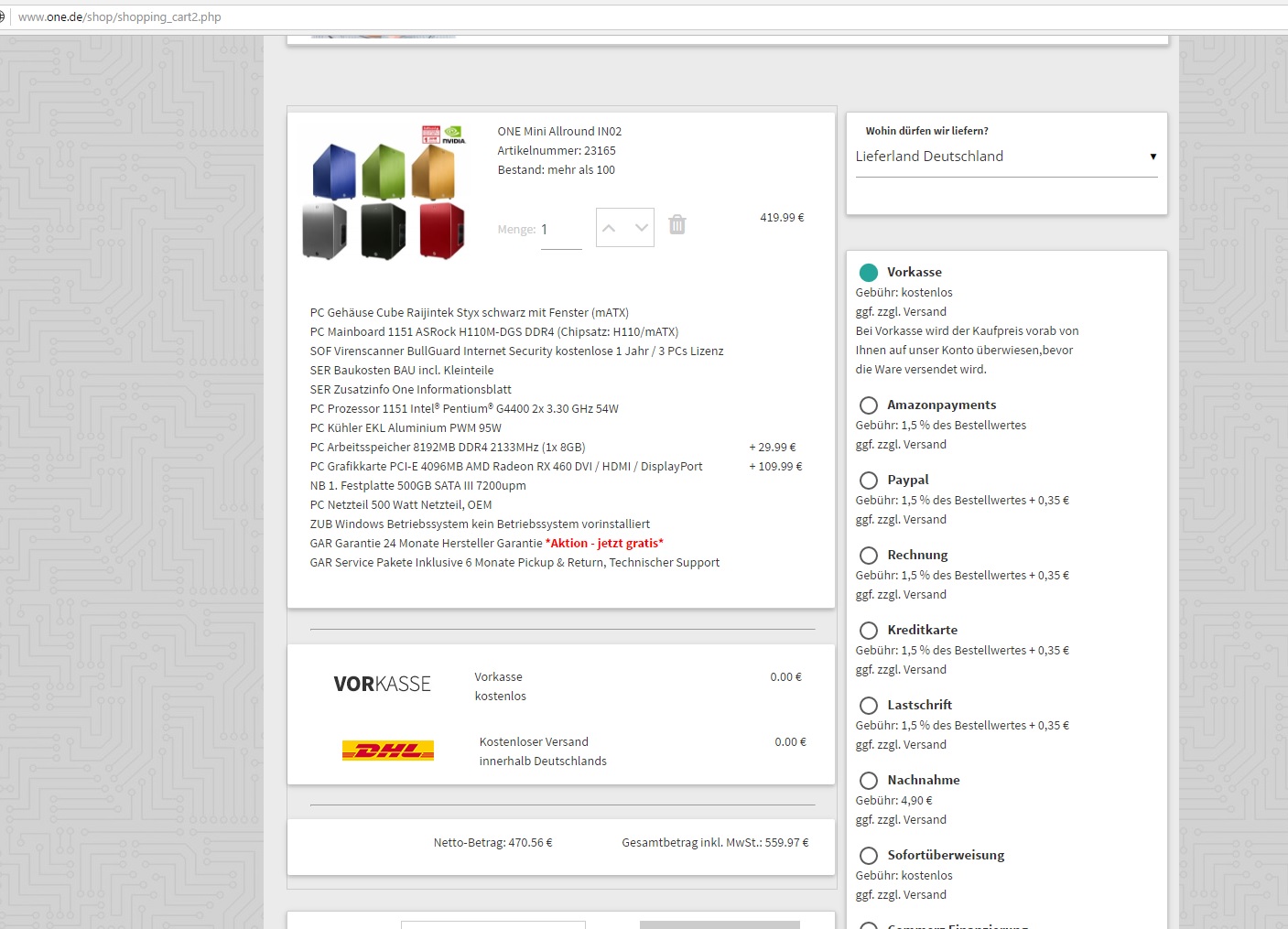The width and height of the screenshot is (1288, 929).
Task: Click the red 'Aktion - jetzt gratis' text
Action: (x=604, y=544)
